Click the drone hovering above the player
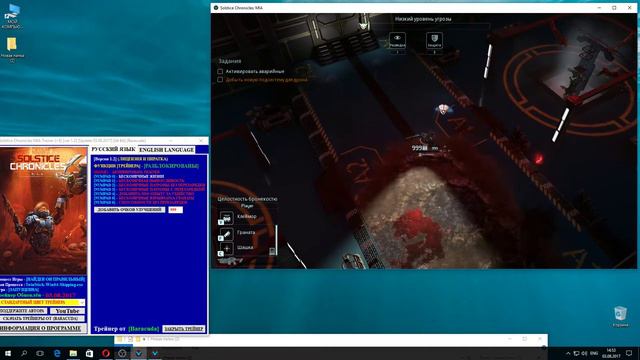Viewport: 640px width, 360px height. [444, 109]
